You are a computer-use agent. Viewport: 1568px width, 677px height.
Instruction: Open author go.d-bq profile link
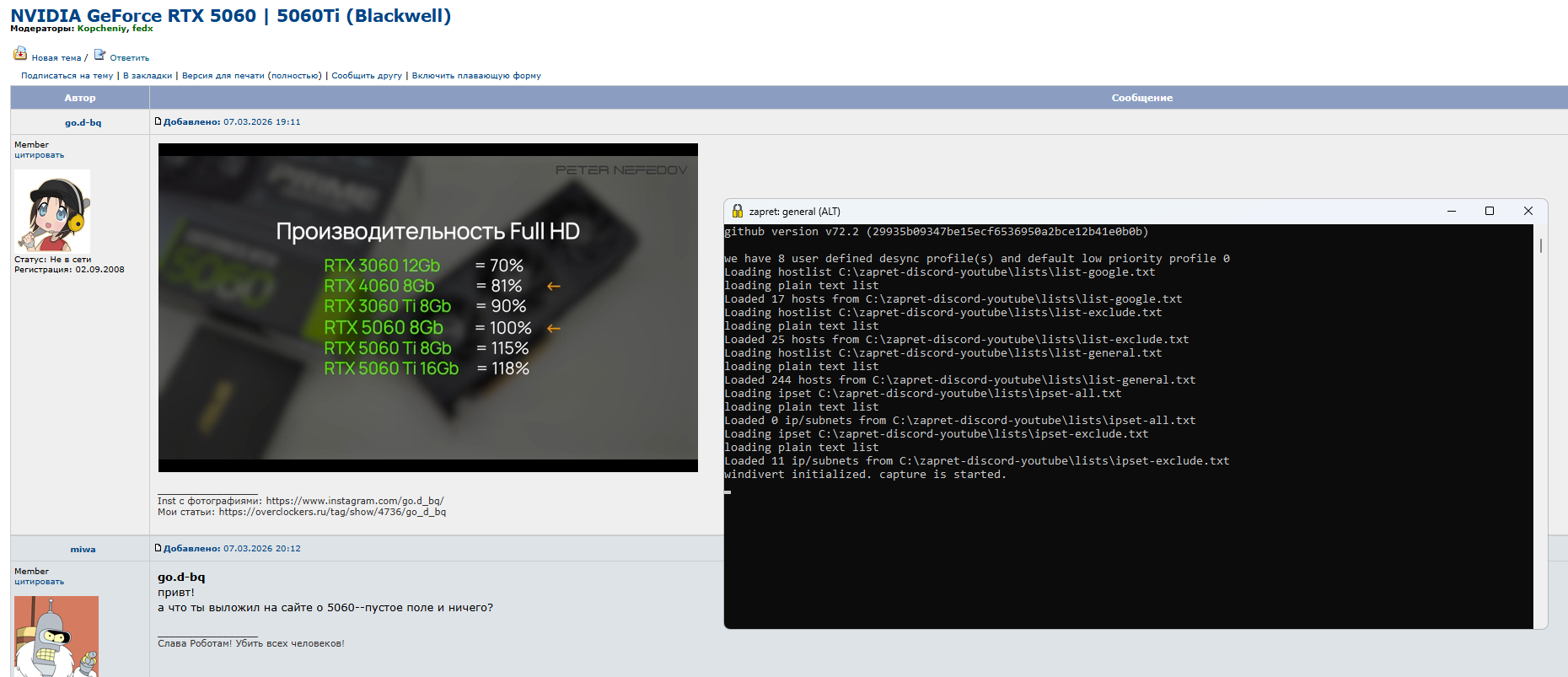(83, 122)
